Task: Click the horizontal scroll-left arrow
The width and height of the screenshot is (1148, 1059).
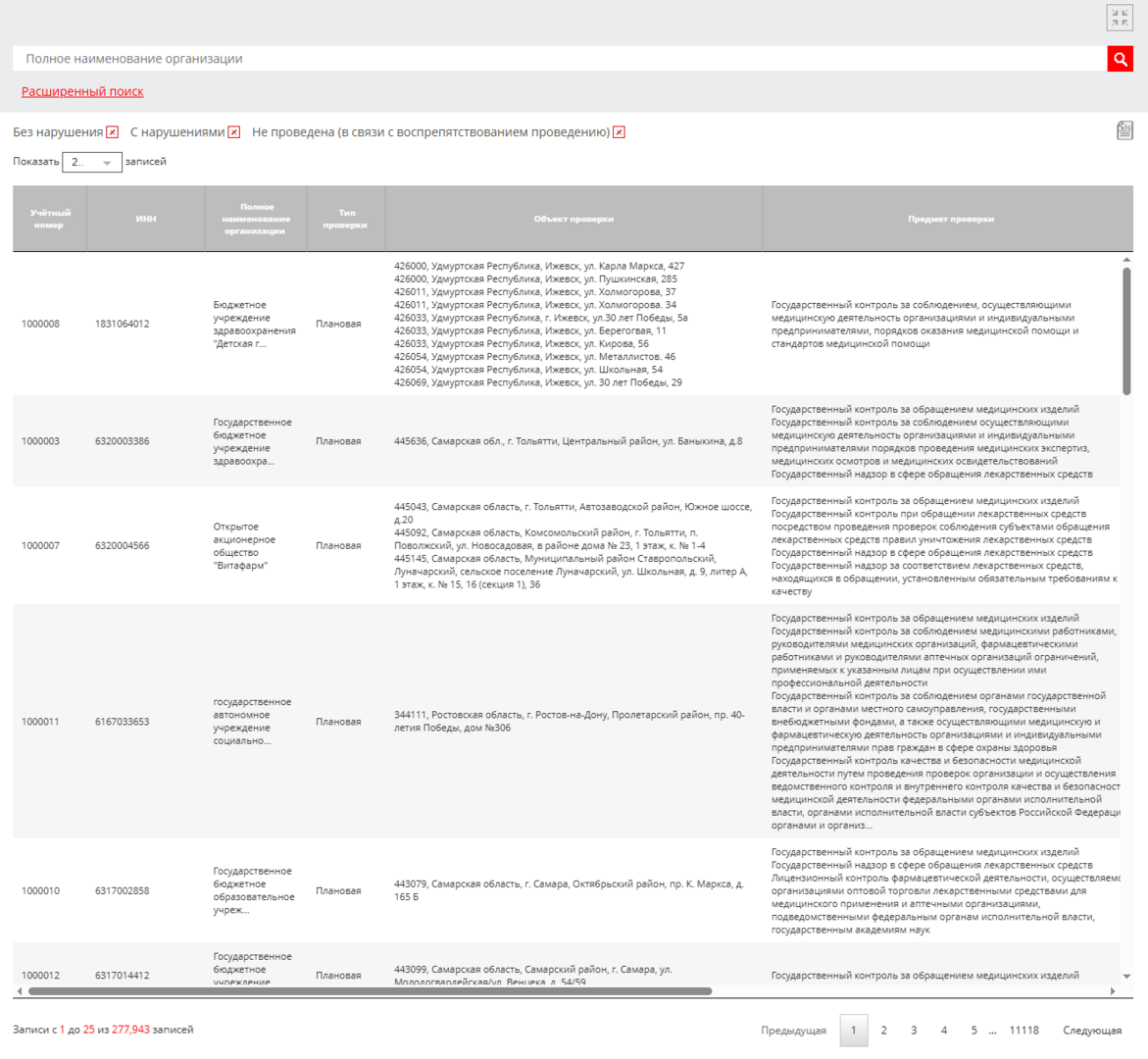Action: pos(19,991)
